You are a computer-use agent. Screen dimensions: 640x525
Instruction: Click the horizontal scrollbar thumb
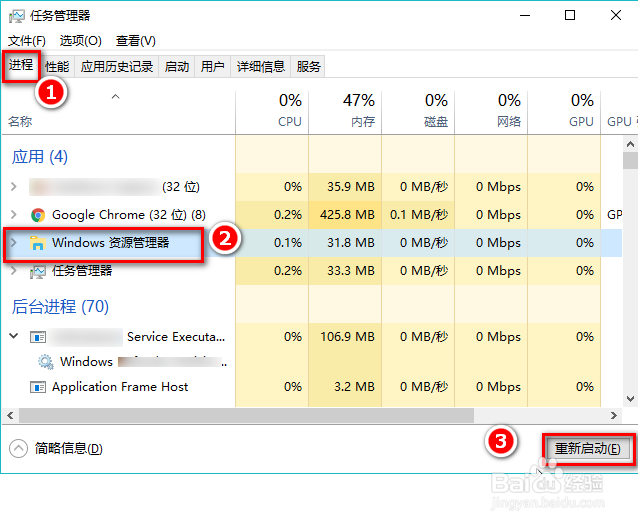(x=247, y=416)
